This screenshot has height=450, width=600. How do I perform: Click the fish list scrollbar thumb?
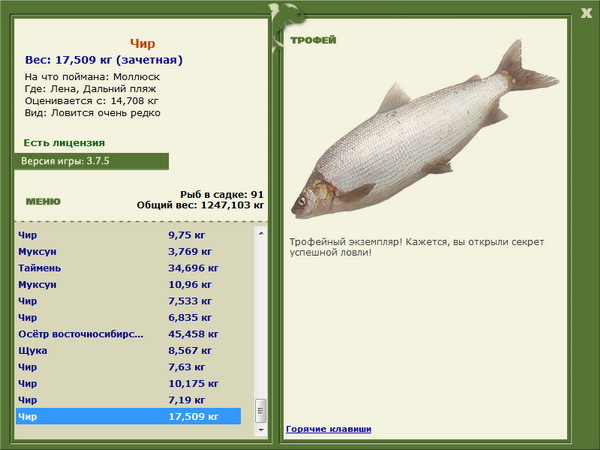point(261,411)
